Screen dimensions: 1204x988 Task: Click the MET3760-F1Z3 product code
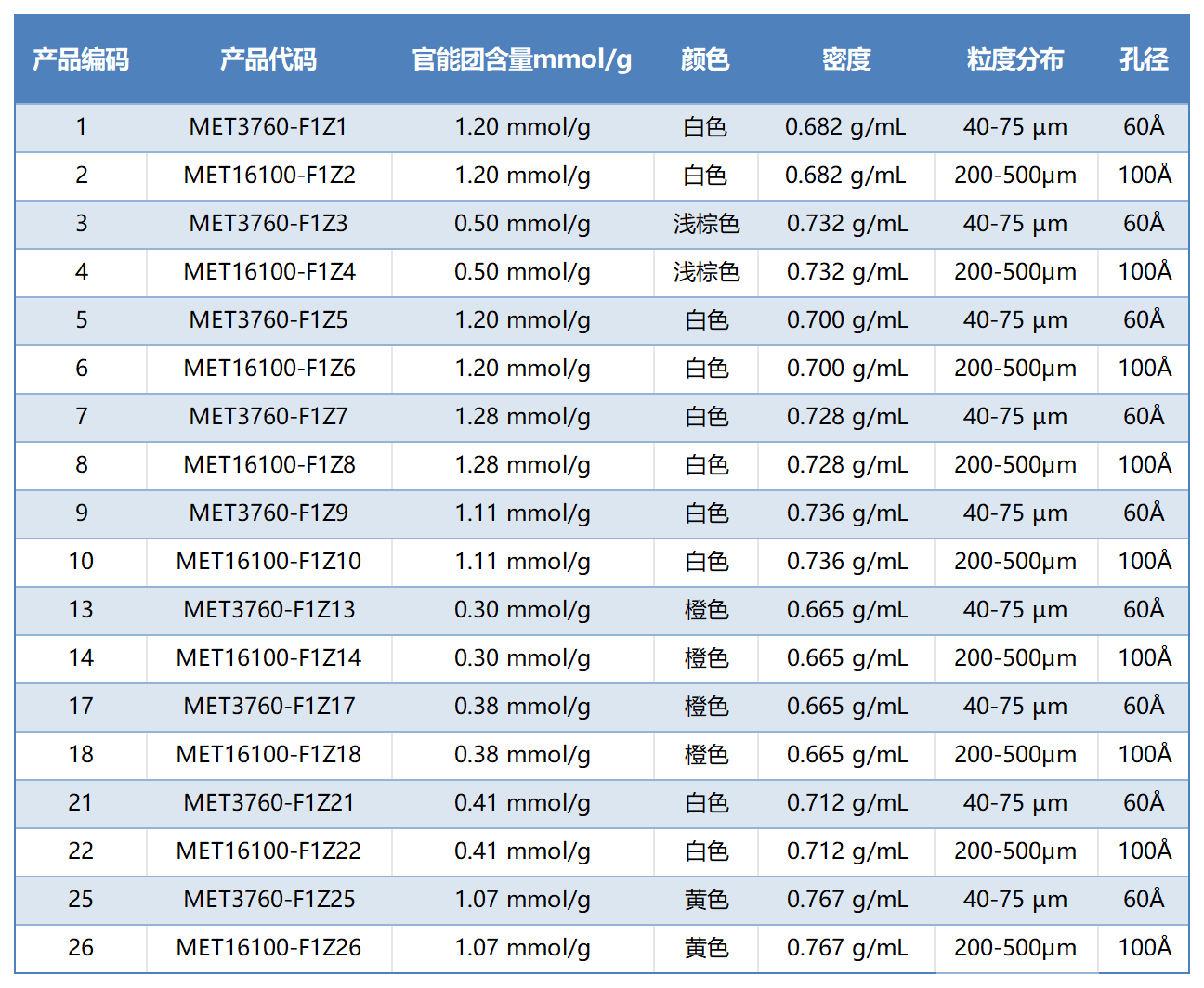tap(268, 224)
